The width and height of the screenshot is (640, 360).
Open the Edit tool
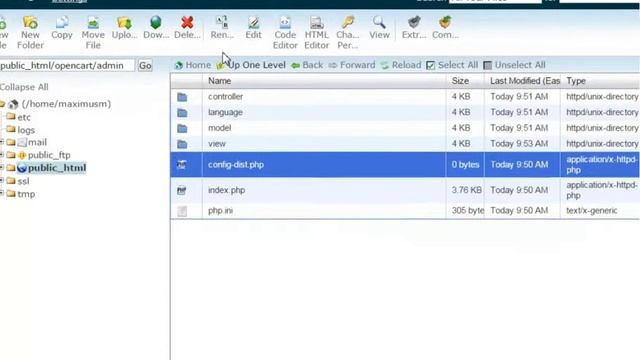(x=253, y=28)
